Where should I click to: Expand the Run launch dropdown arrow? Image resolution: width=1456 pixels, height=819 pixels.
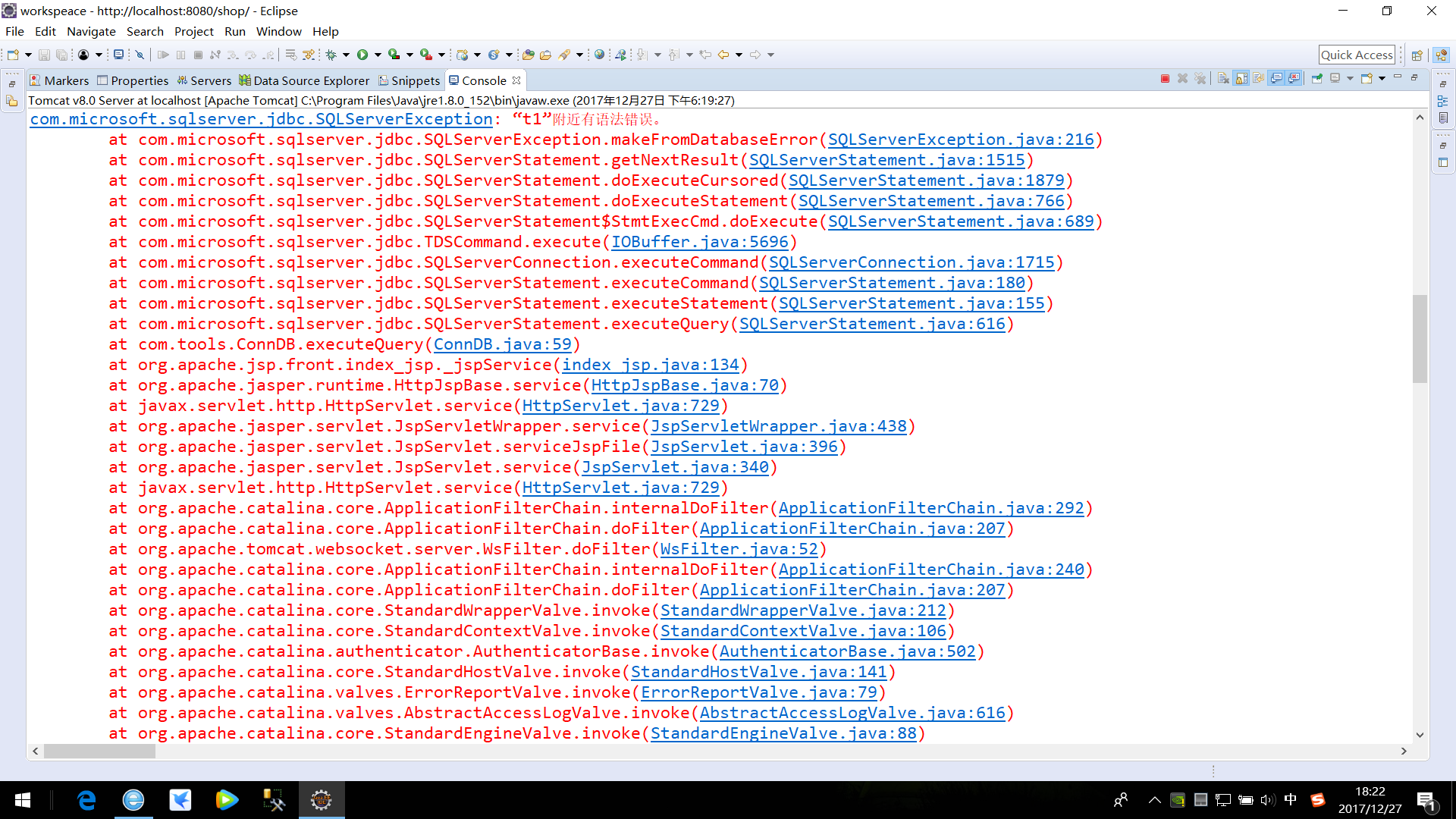click(x=378, y=55)
